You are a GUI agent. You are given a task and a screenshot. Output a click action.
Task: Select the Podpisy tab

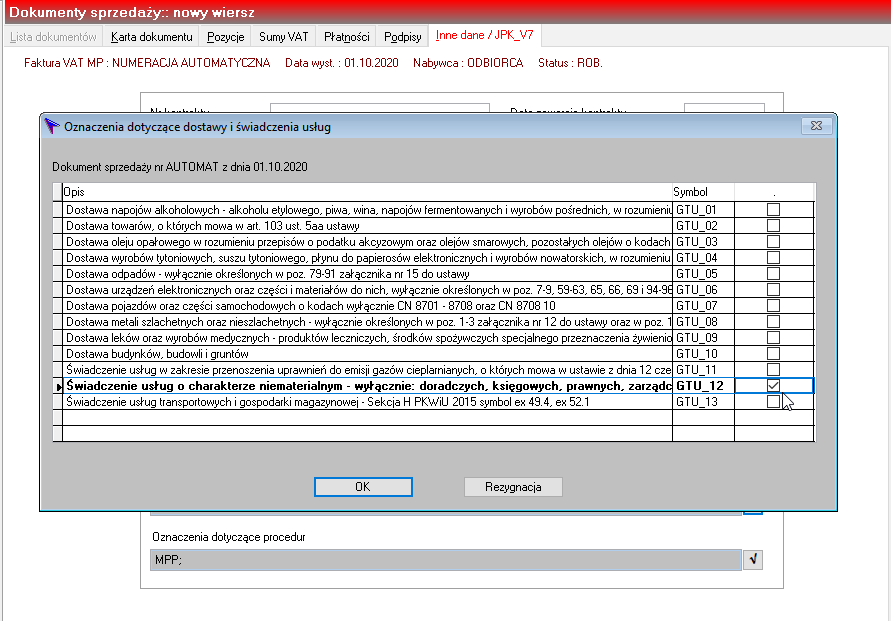[x=402, y=37]
